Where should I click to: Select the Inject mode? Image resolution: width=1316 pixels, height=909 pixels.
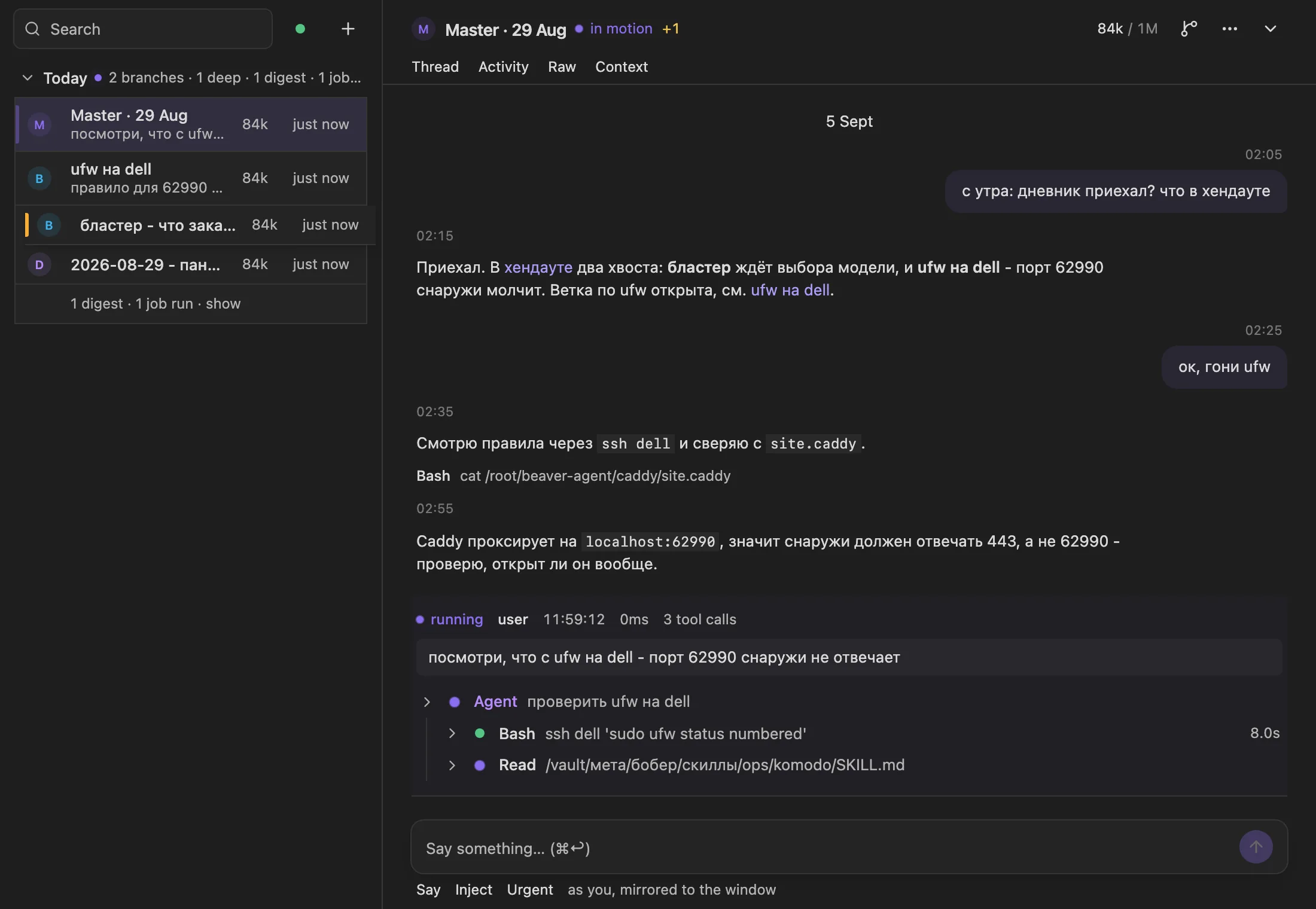pos(473,890)
